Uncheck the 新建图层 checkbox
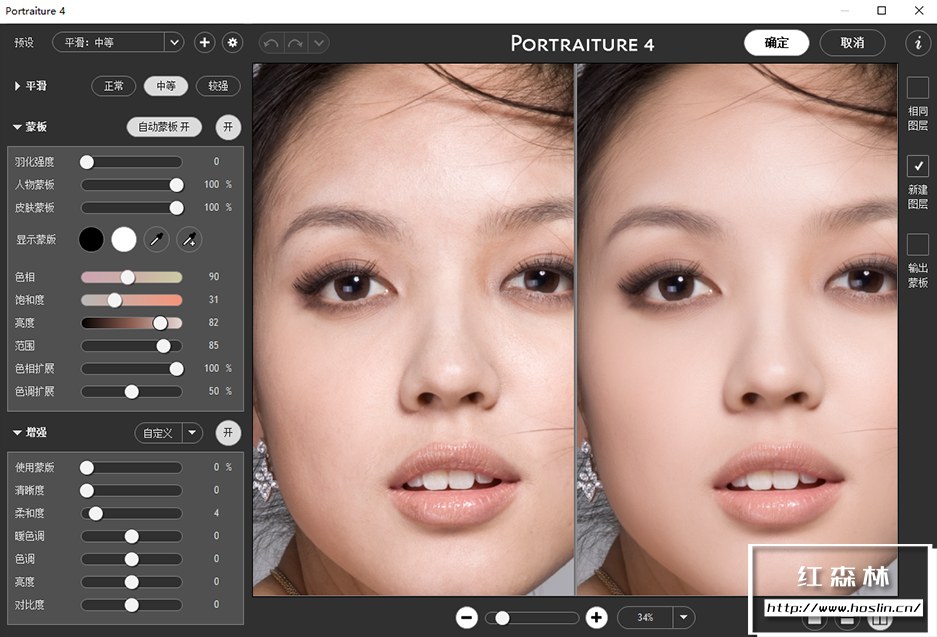This screenshot has width=937, height=637. point(916,166)
